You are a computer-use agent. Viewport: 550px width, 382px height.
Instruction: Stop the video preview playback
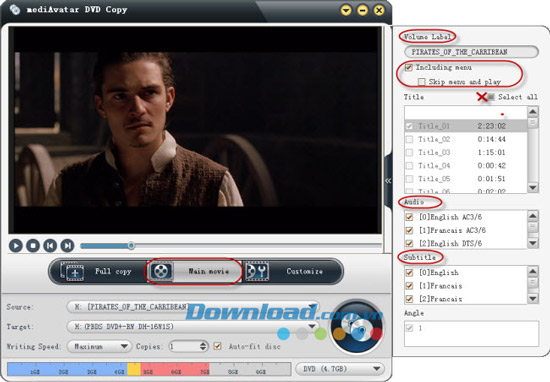click(x=33, y=246)
